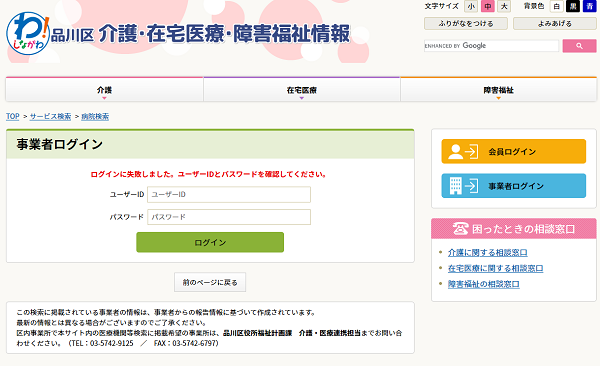Focus the Google site search box
600x366 pixels.
click(491, 46)
